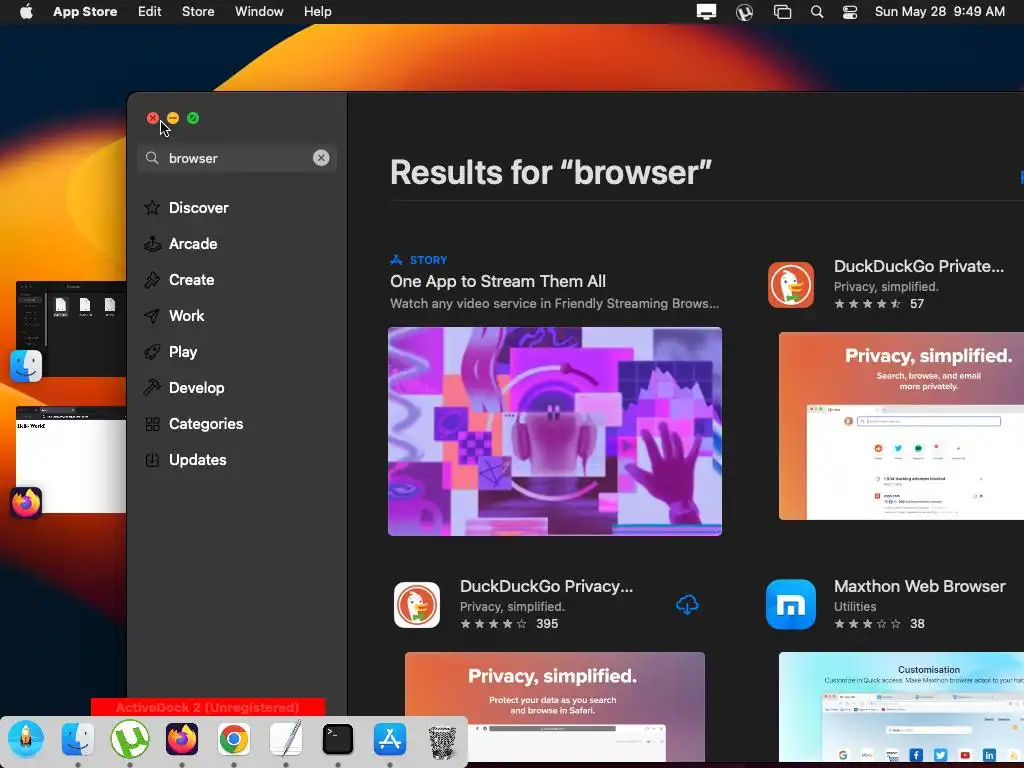Open Google Chrome from the dock

[x=234, y=739]
